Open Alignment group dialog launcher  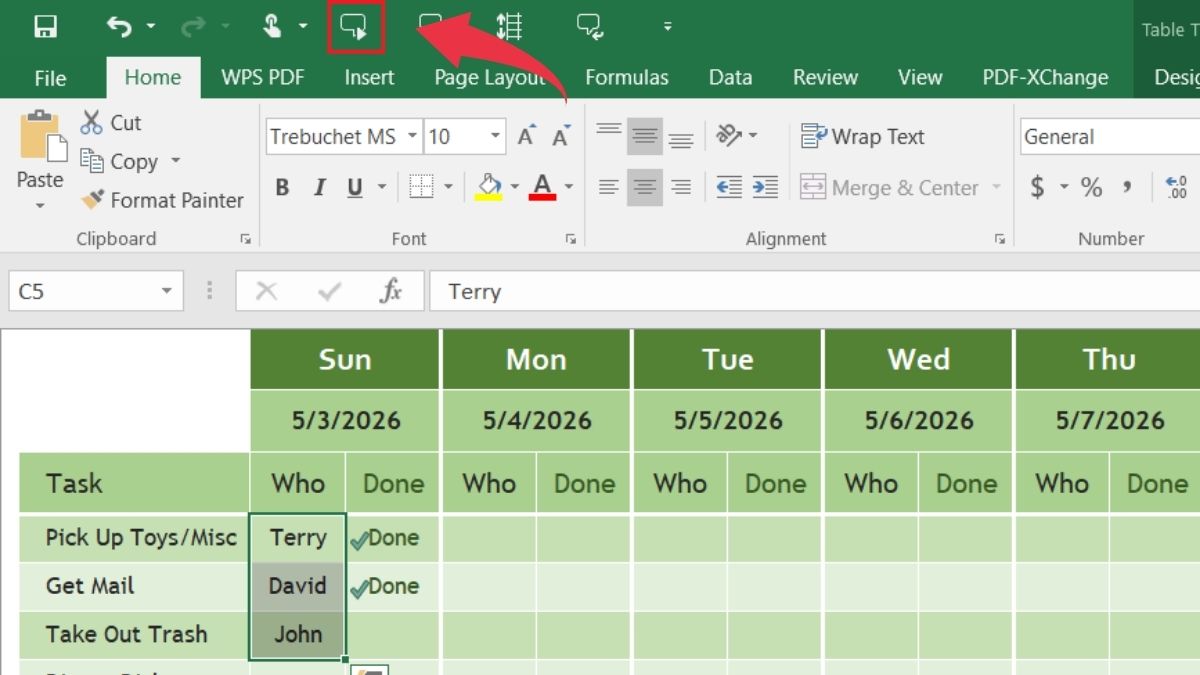click(x=998, y=239)
